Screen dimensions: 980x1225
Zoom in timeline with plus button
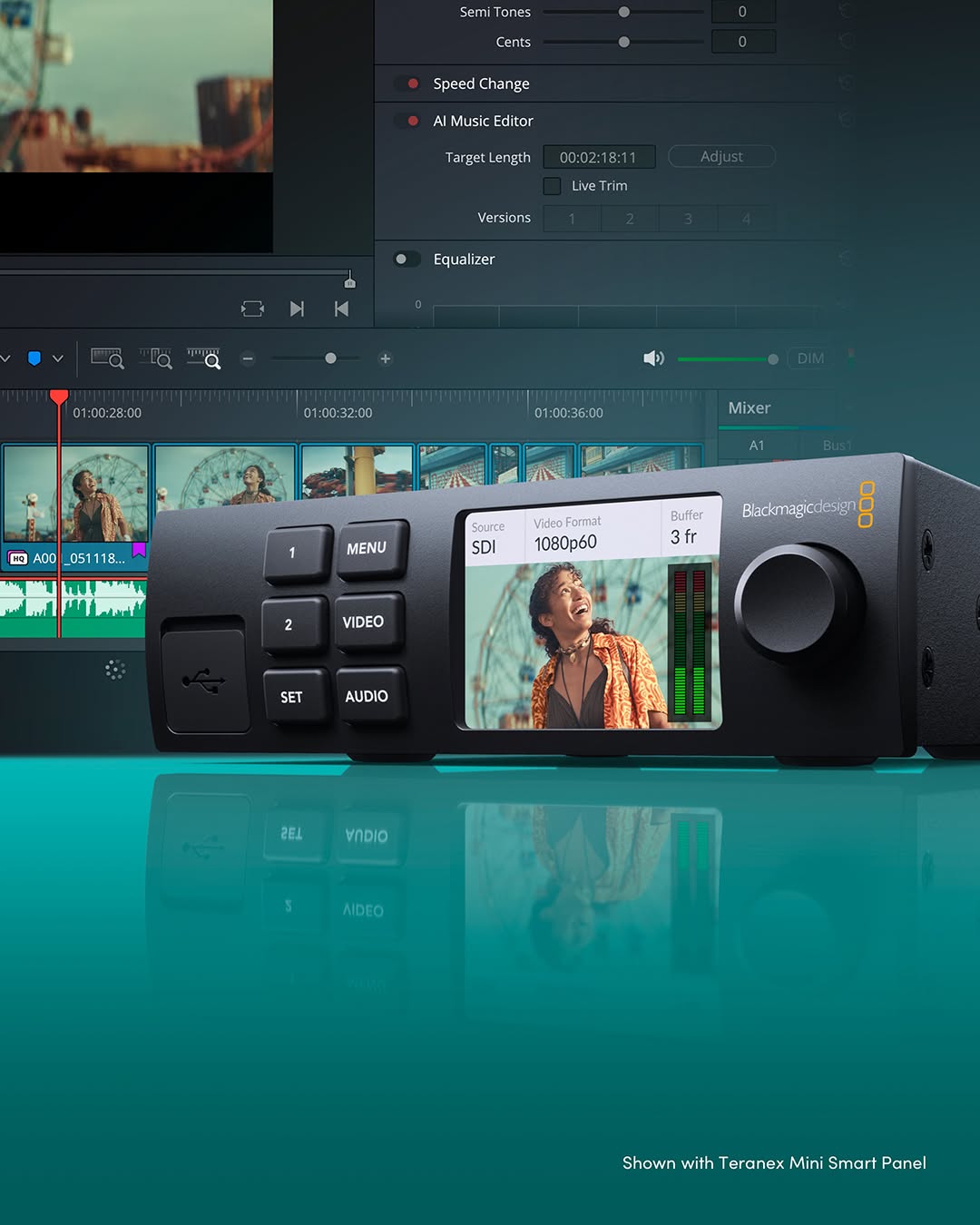click(385, 358)
